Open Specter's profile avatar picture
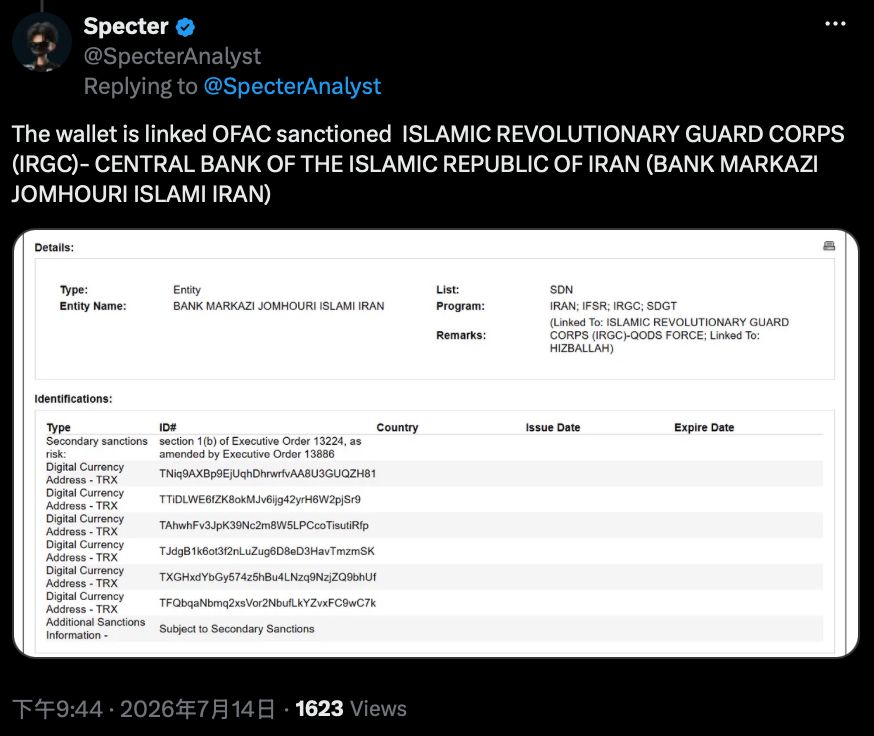874x736 pixels. 42,42
